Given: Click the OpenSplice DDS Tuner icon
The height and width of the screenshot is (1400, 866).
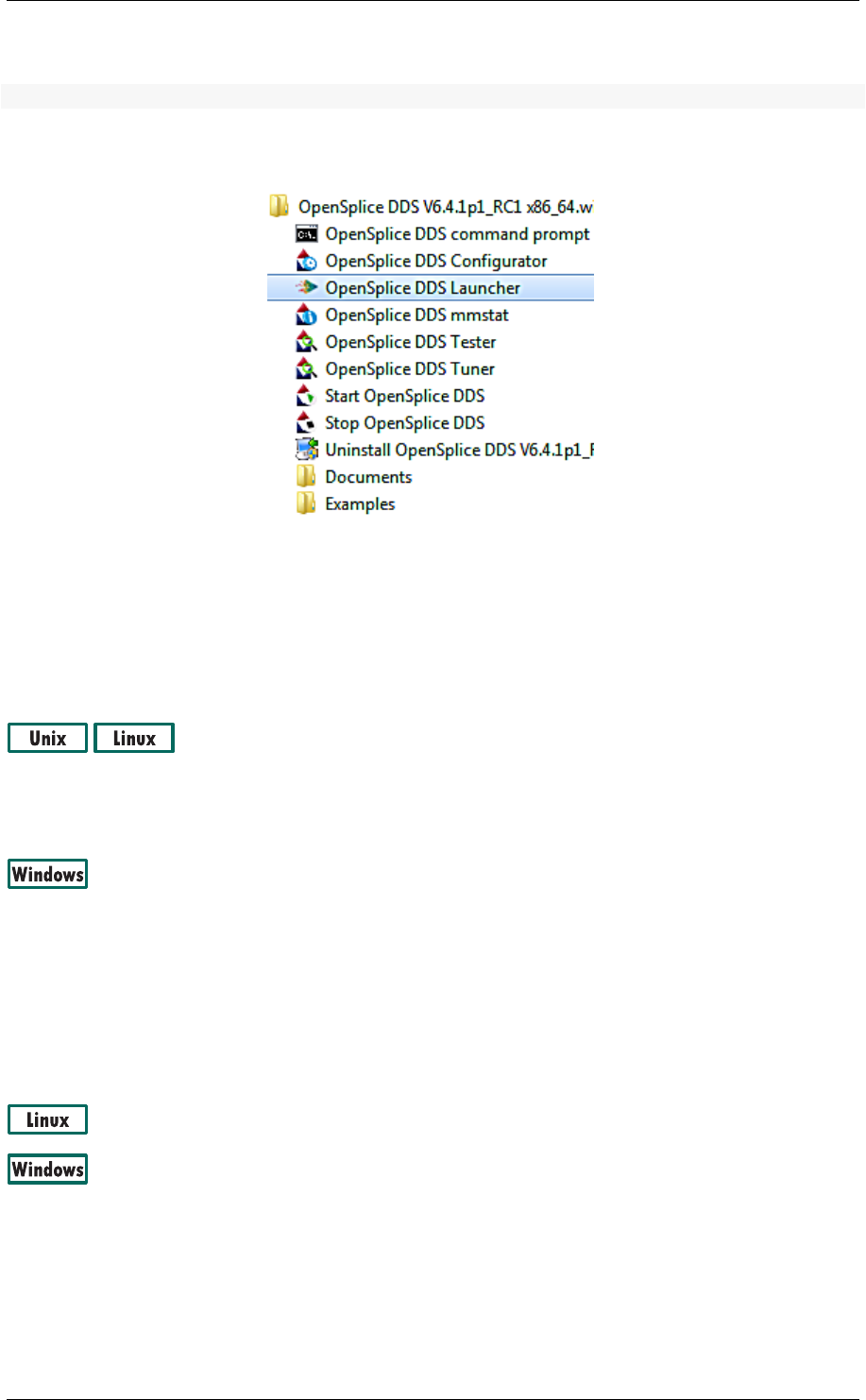Looking at the screenshot, I should 306,368.
